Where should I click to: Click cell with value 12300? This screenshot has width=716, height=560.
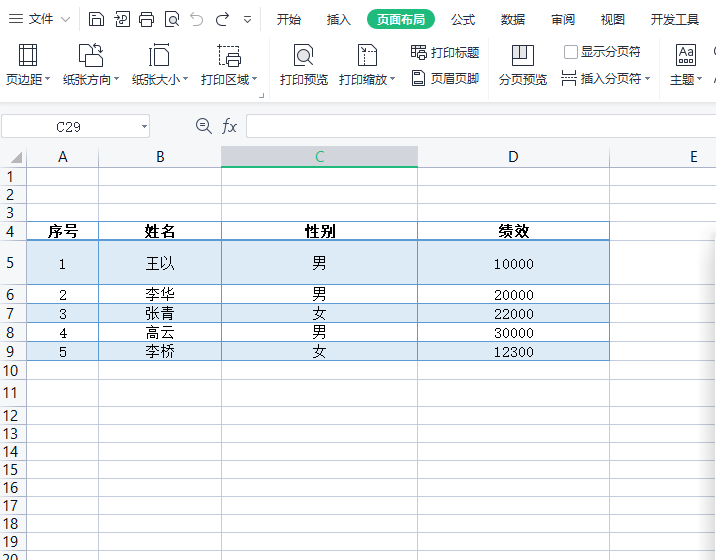click(x=513, y=352)
